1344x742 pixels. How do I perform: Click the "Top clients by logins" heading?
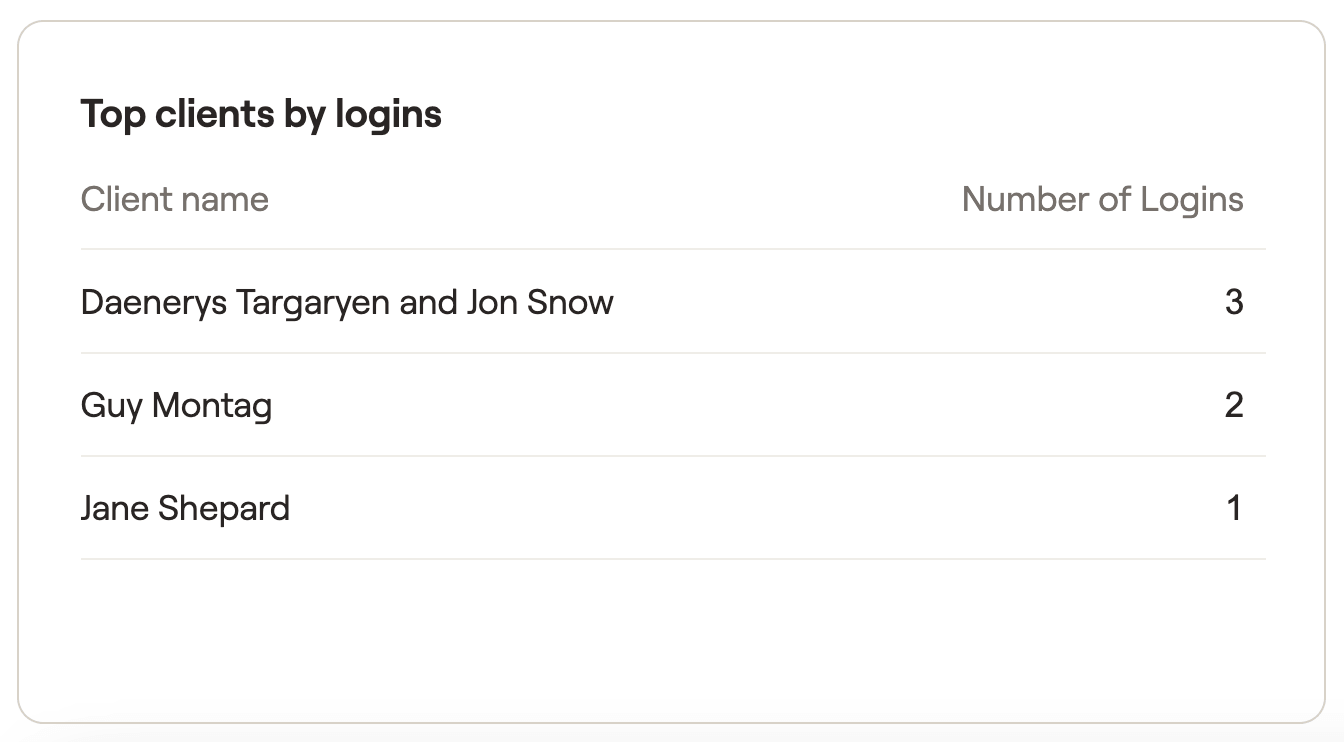261,114
